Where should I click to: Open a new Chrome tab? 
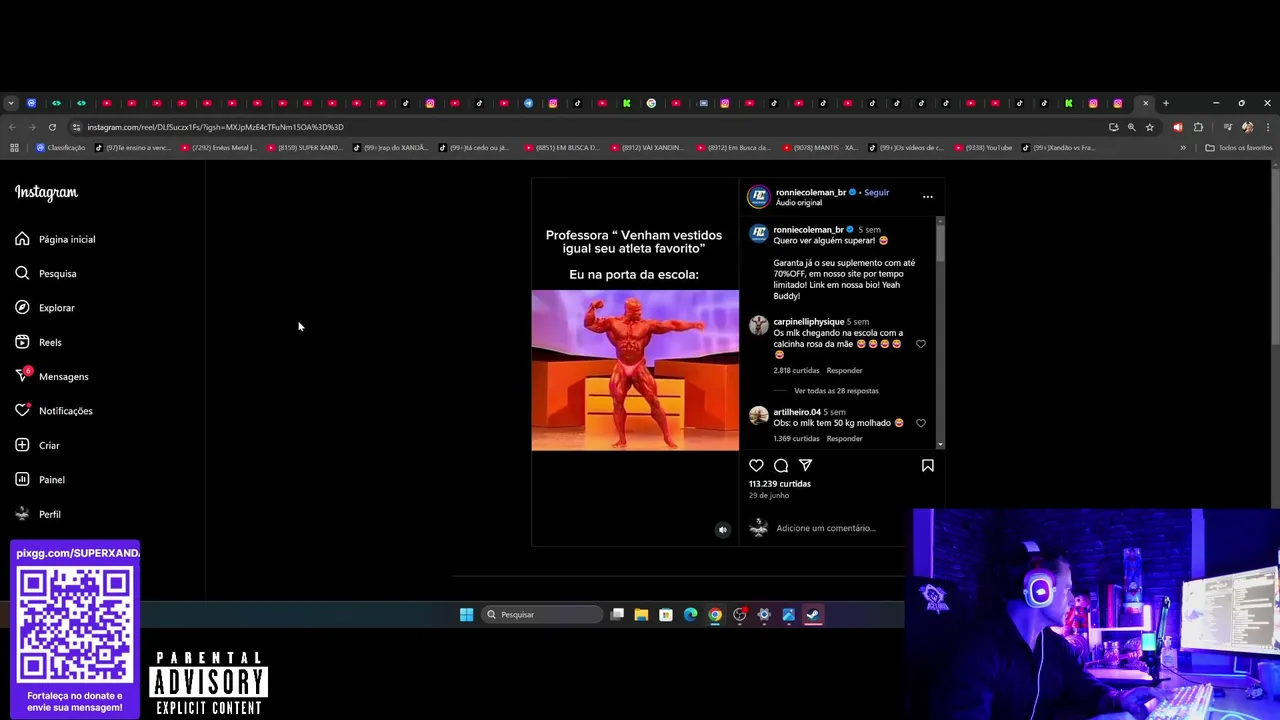1166,103
